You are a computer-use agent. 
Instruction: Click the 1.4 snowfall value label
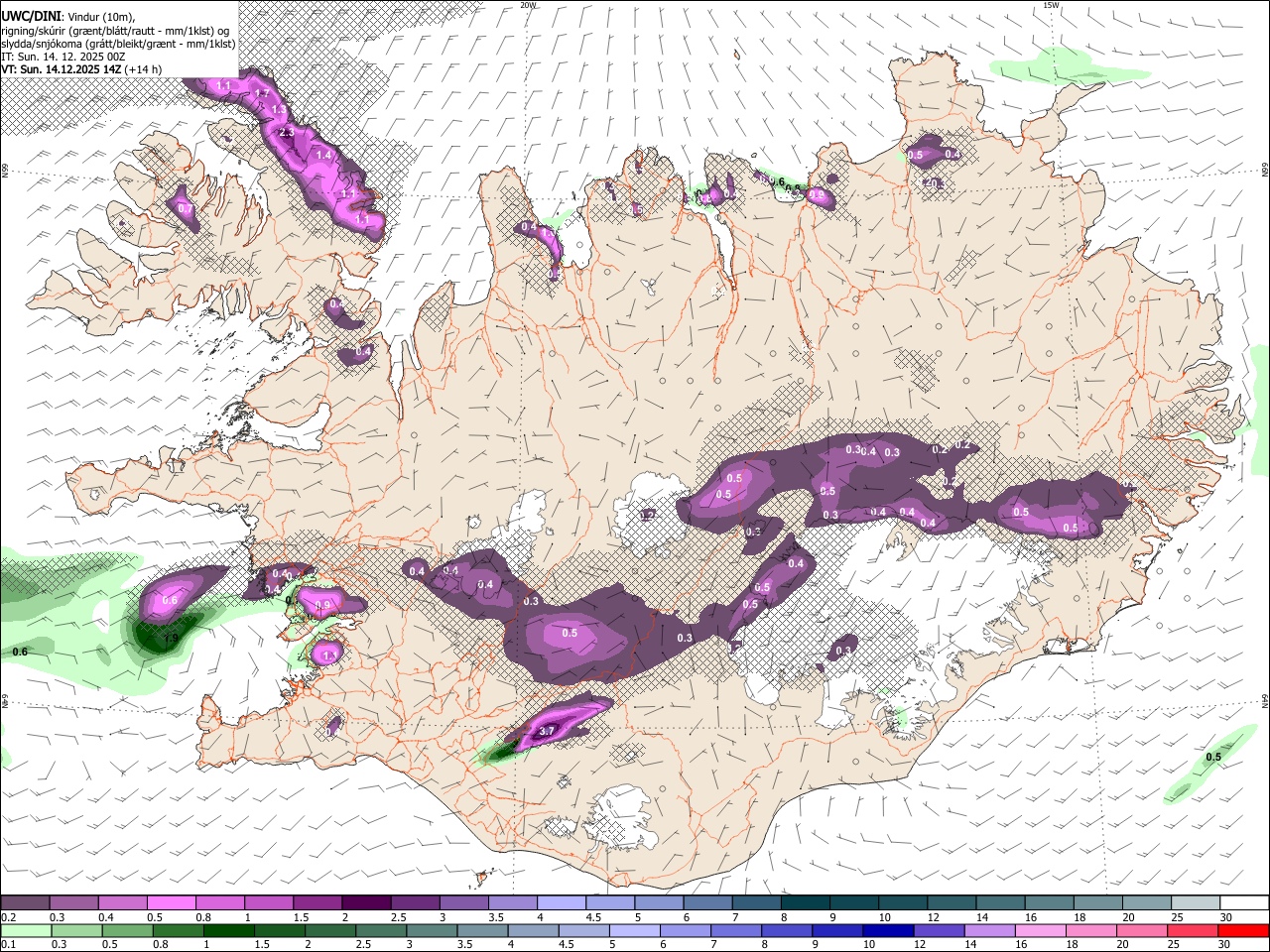pyautogui.click(x=323, y=156)
